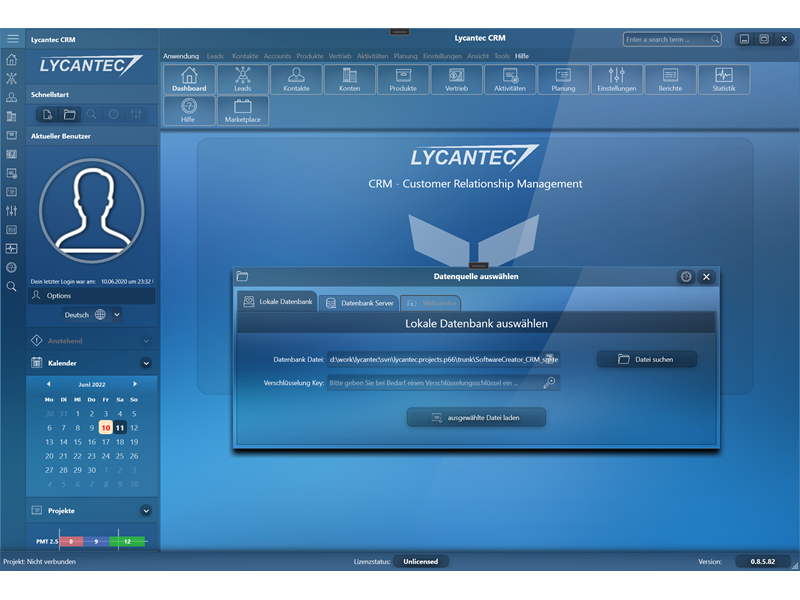The image size is (800, 600).
Task: Click the version number 0.8.5.82
Action: coord(762,561)
